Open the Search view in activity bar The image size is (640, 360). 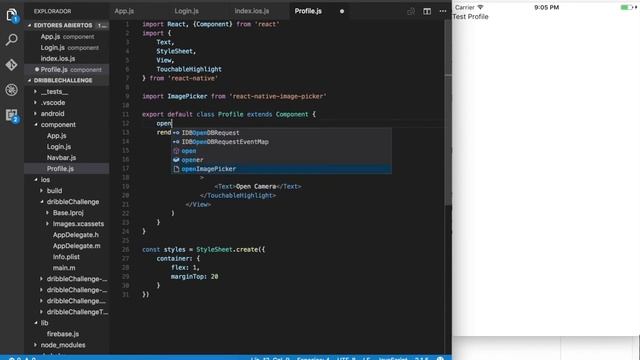click(12, 40)
